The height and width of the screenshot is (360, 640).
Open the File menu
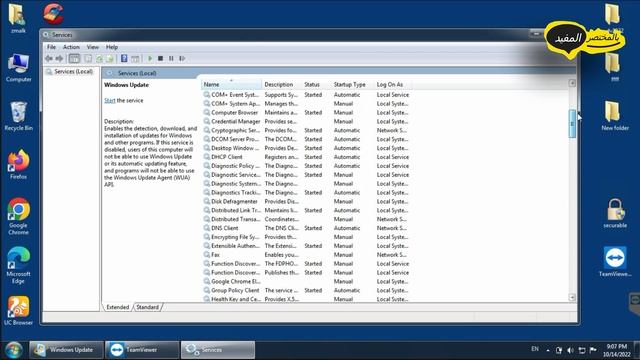(x=51, y=47)
